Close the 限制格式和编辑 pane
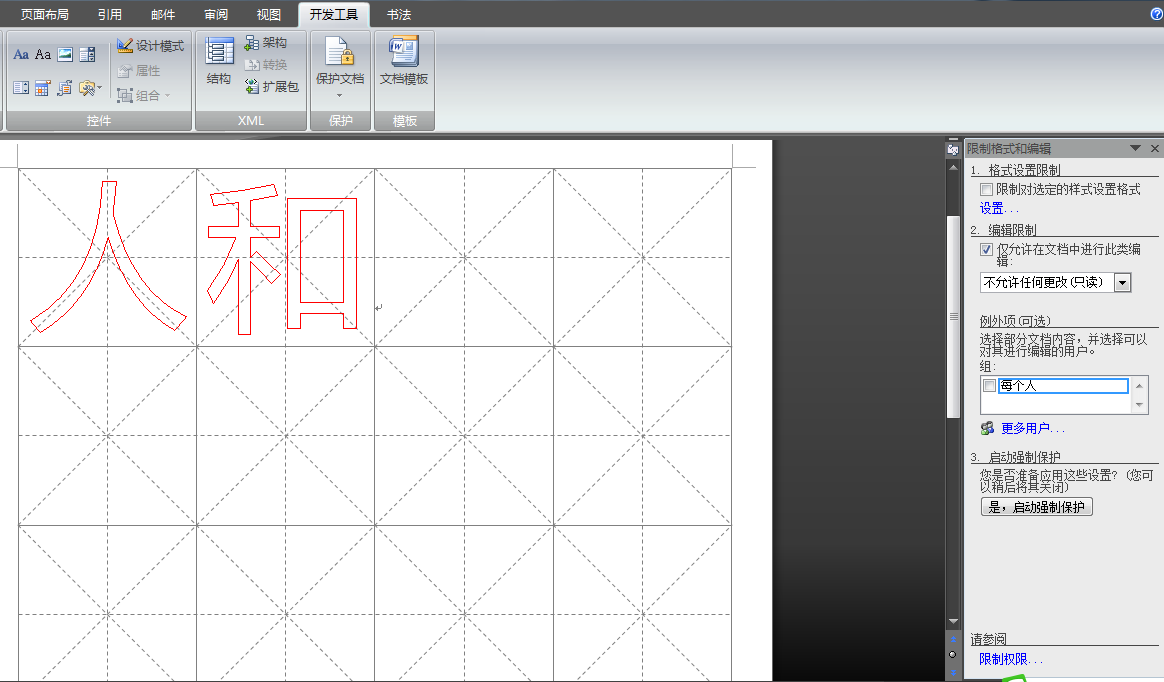This screenshot has width=1164, height=682. pos(1155,148)
